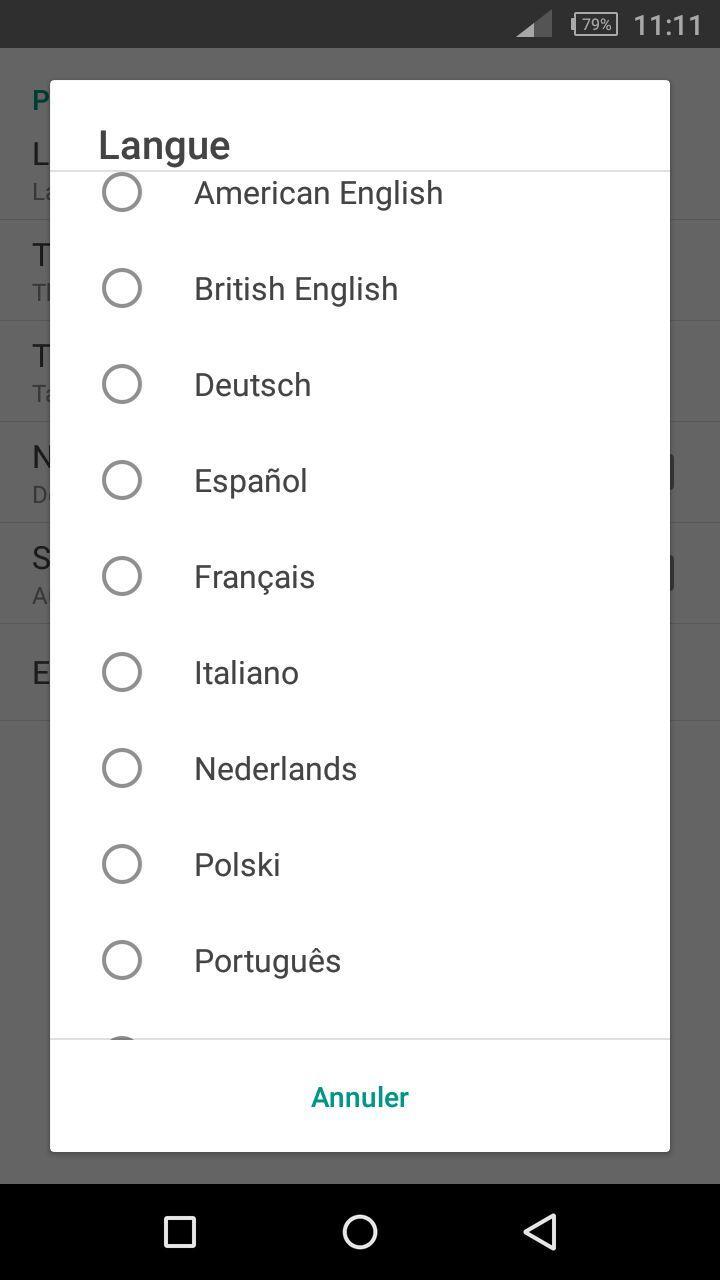Image resolution: width=720 pixels, height=1280 pixels.
Task: Select the Français radio button
Action: [122, 576]
